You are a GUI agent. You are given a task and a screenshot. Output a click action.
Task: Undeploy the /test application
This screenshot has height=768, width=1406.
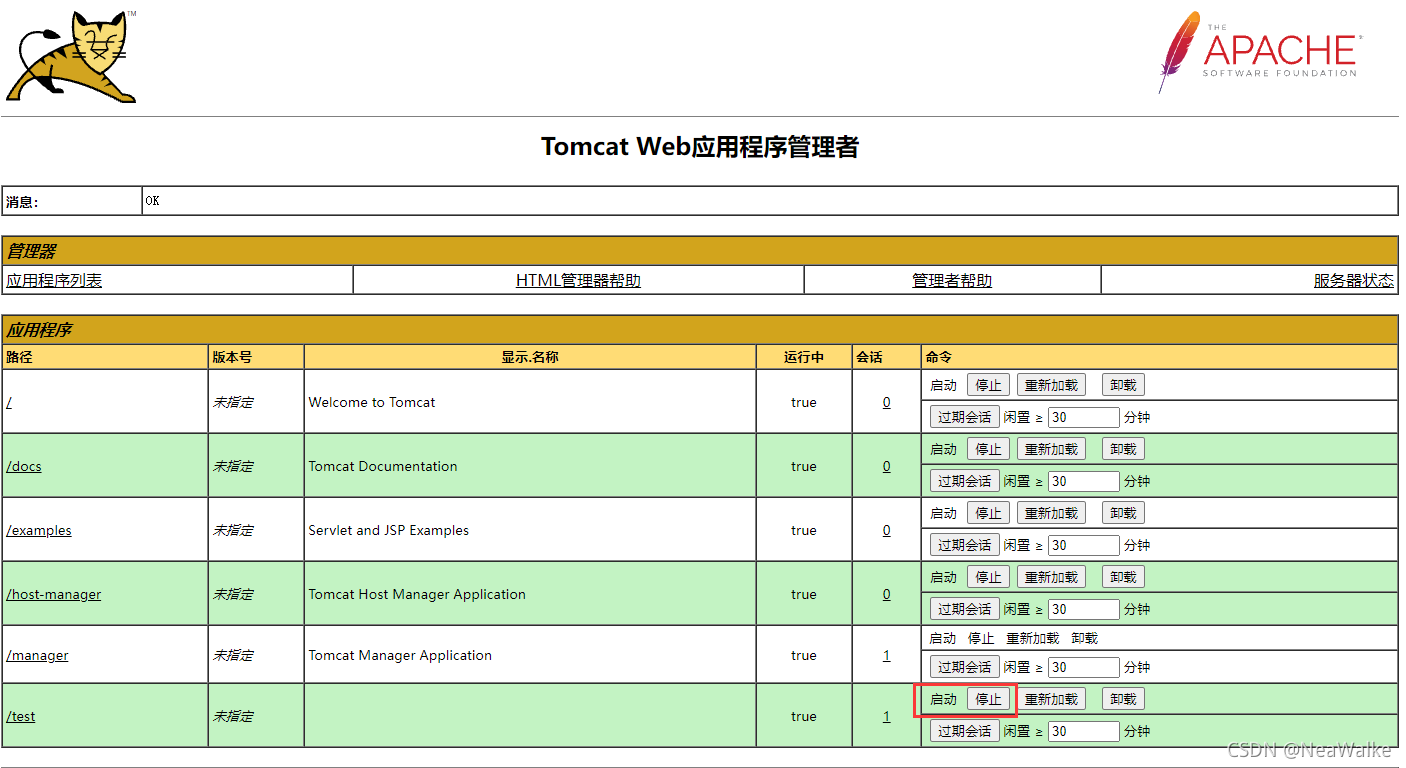(1123, 699)
